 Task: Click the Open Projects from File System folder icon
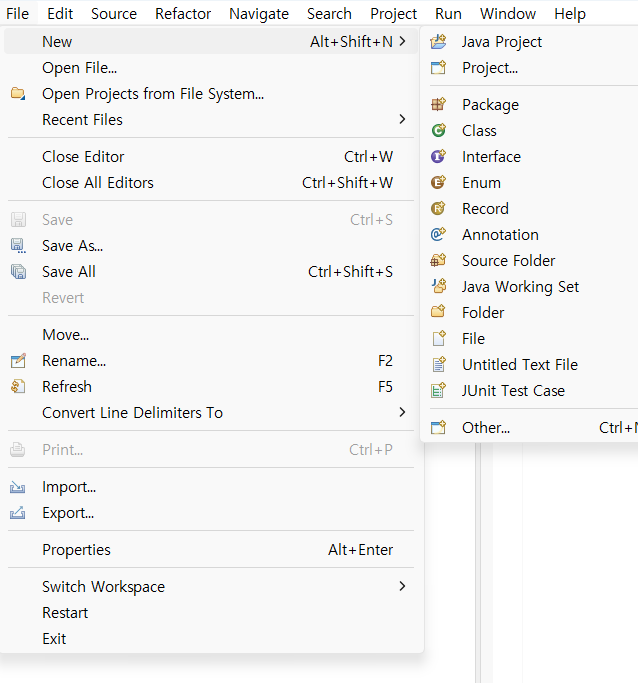pyautogui.click(x=18, y=94)
